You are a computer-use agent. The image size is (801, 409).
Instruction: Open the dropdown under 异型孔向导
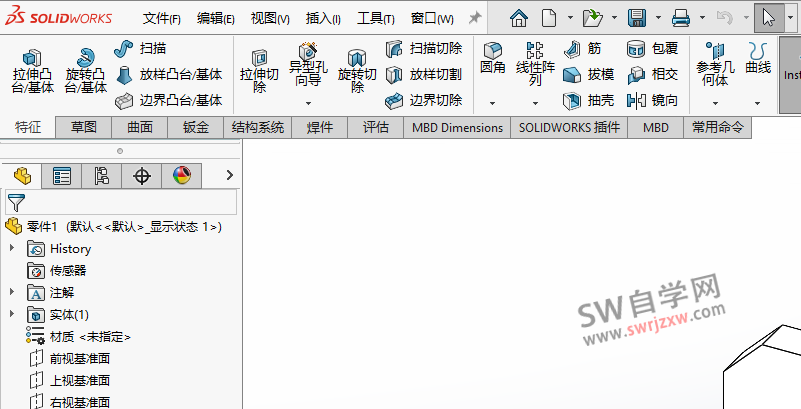(308, 103)
